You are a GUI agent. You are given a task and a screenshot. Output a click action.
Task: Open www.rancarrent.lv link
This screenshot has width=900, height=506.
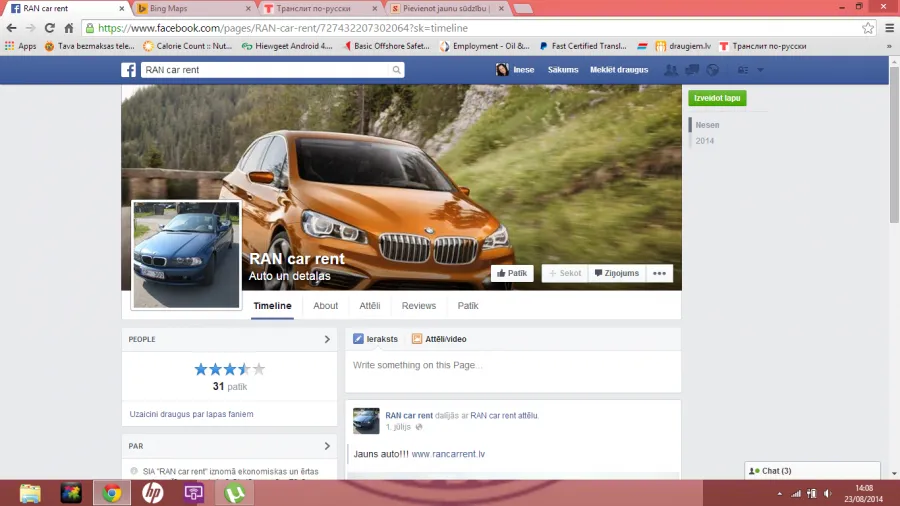448,454
